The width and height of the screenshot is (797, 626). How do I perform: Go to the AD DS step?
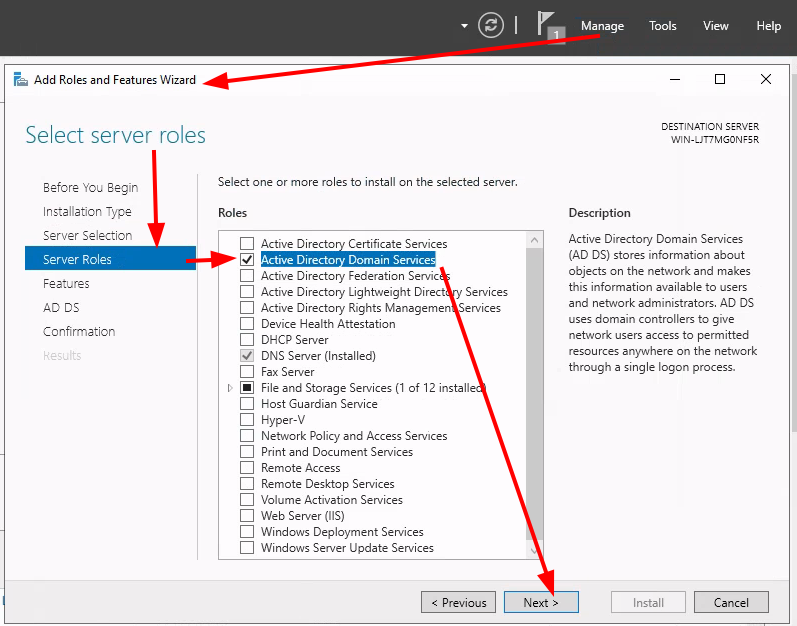click(61, 307)
